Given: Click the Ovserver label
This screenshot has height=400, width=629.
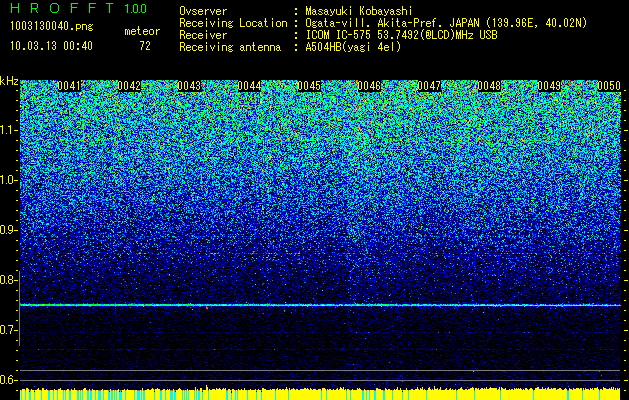Looking at the screenshot, I should (x=203, y=11).
